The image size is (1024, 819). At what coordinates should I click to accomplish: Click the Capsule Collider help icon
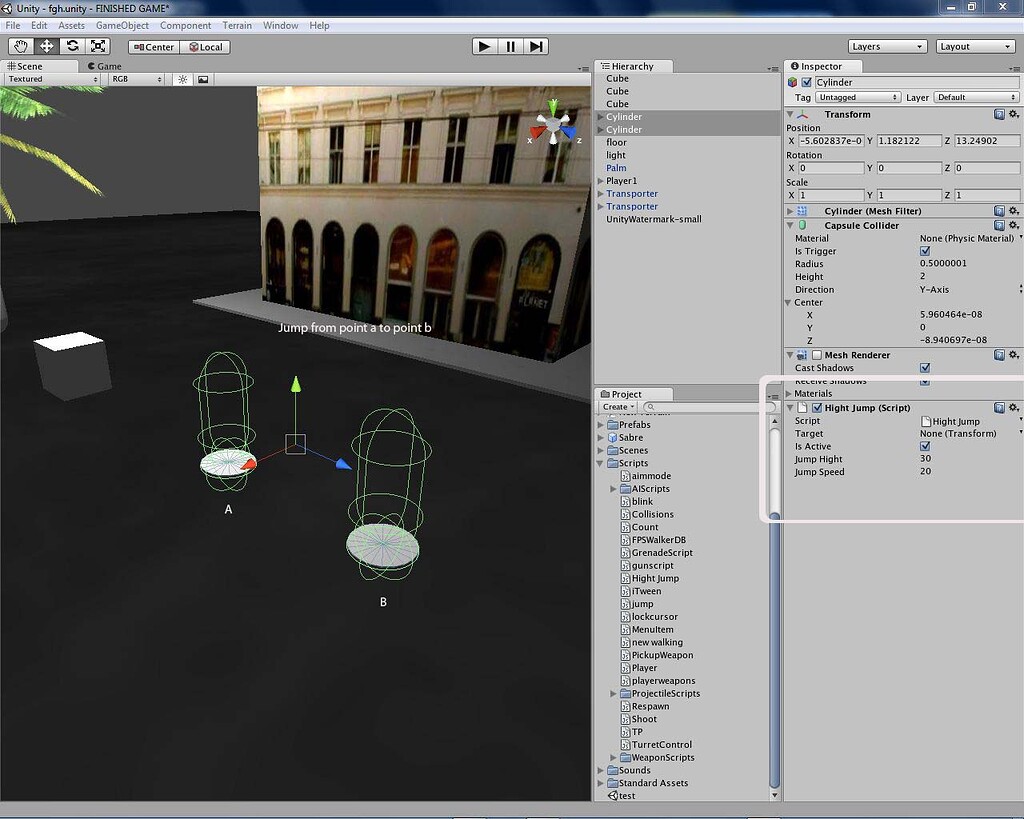point(998,225)
